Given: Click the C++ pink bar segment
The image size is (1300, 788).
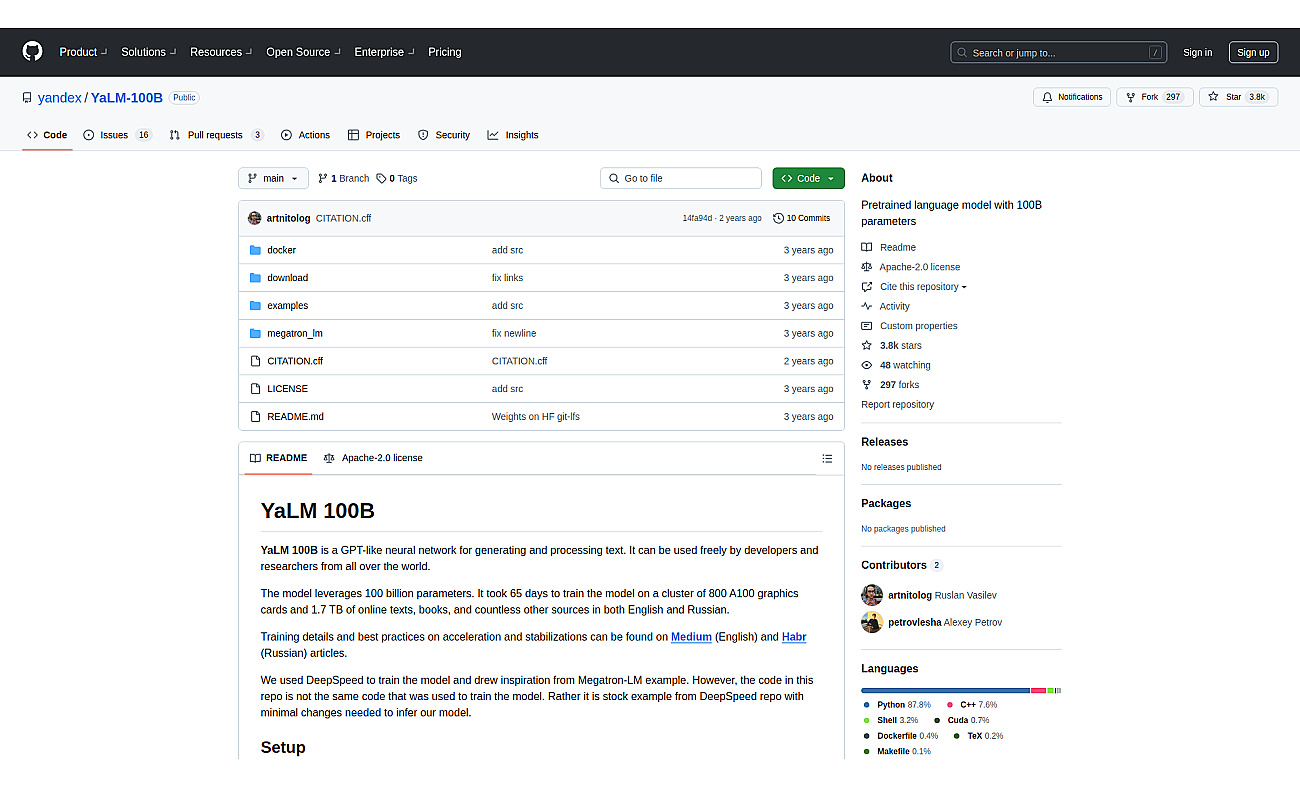Looking at the screenshot, I should [x=1038, y=690].
